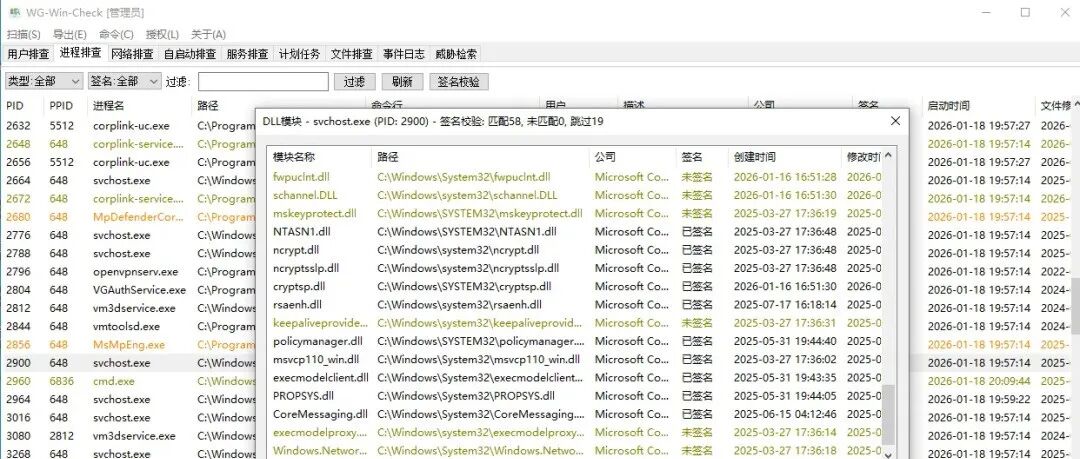The image size is (1080, 459).
Task: Open the 授权(L) menu
Action: pyautogui.click(x=162, y=34)
